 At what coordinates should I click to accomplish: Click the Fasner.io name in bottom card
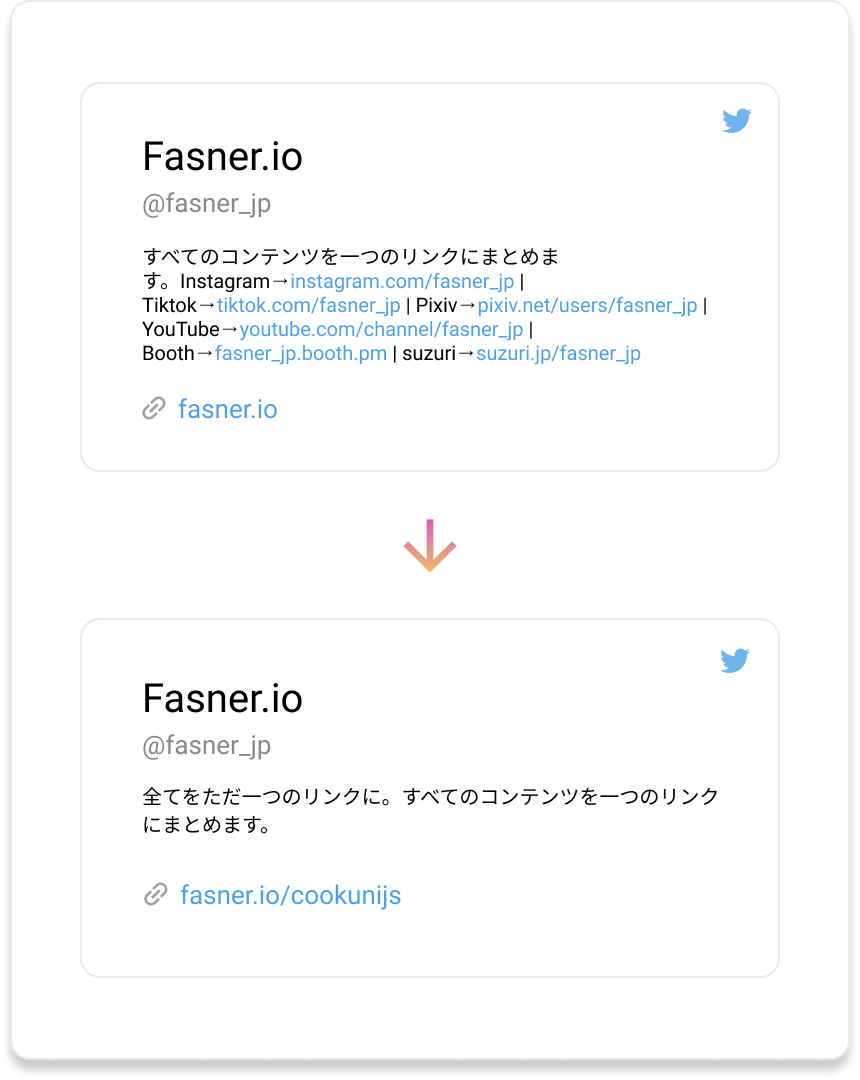pyautogui.click(x=222, y=698)
